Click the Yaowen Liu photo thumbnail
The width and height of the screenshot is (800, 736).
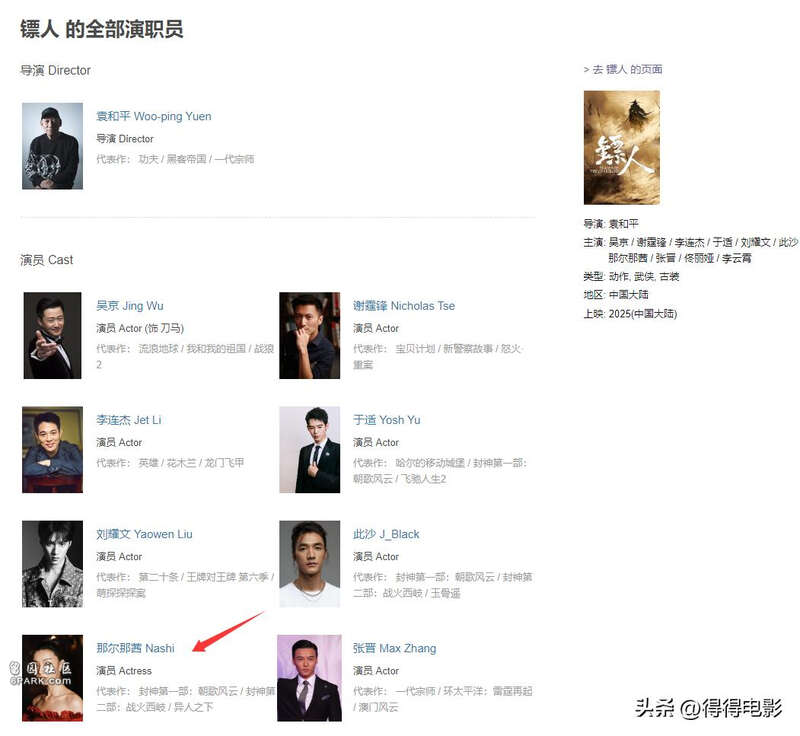[53, 564]
